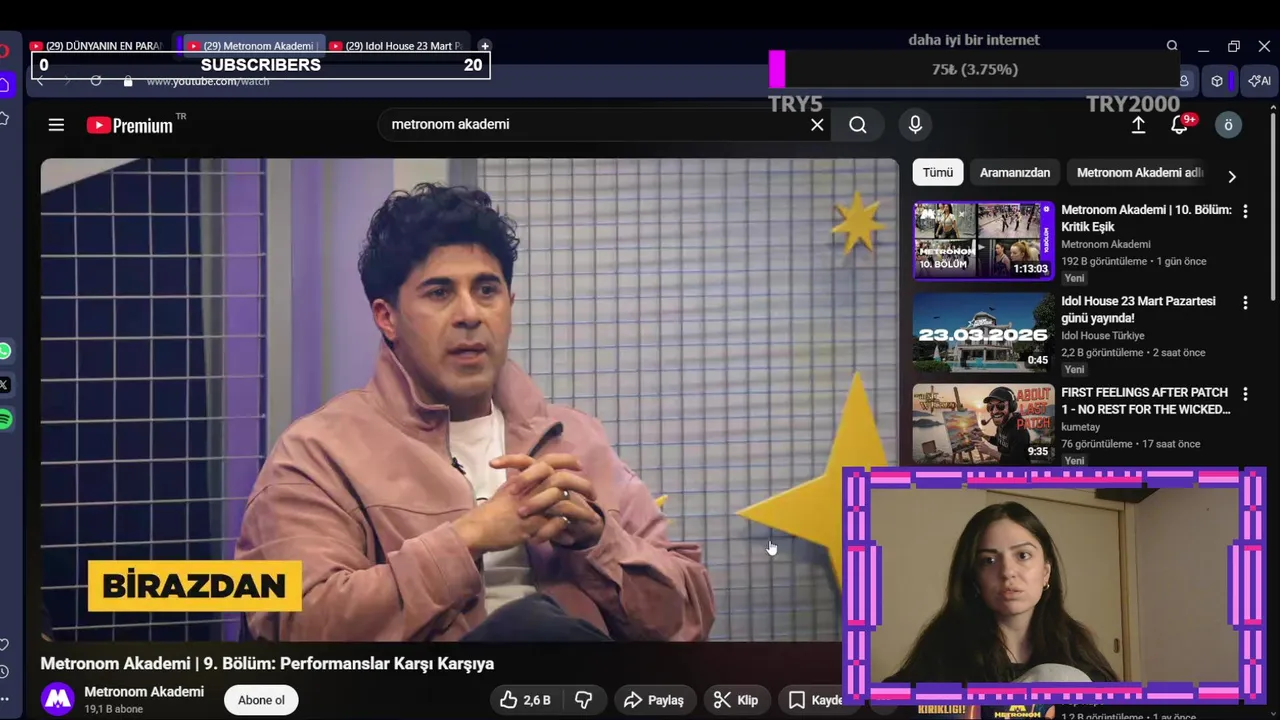Open the browser extensions cube icon

coord(1217,81)
